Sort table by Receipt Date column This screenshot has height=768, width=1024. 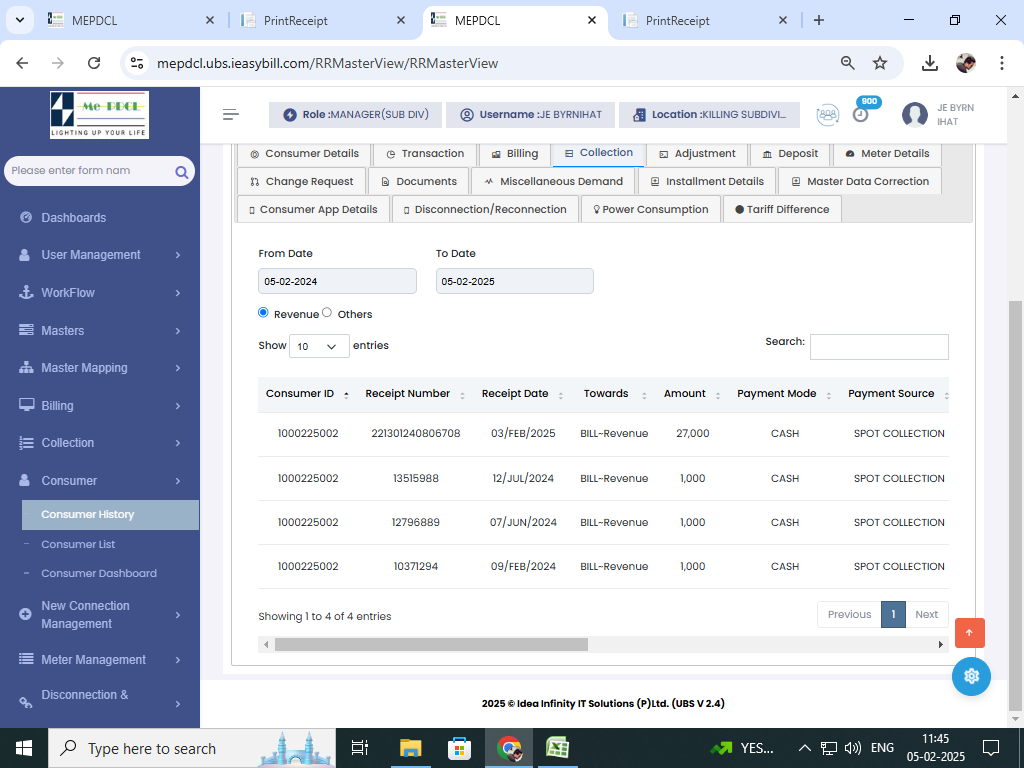click(x=522, y=394)
